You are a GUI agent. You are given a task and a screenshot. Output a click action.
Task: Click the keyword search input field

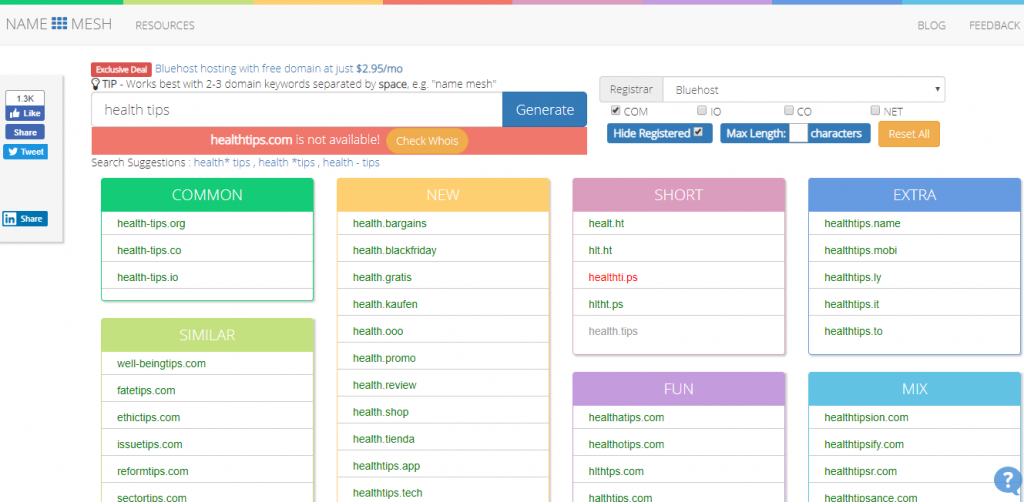297,110
